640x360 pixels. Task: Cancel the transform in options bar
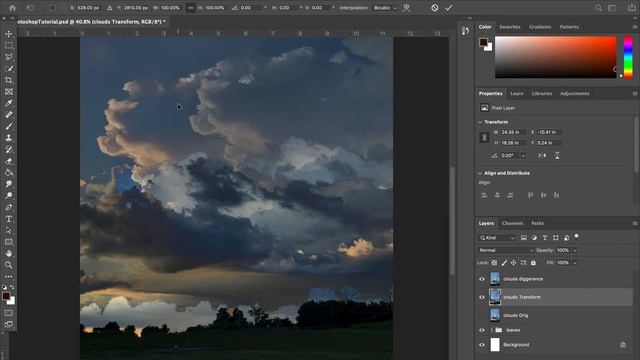tap(435, 8)
